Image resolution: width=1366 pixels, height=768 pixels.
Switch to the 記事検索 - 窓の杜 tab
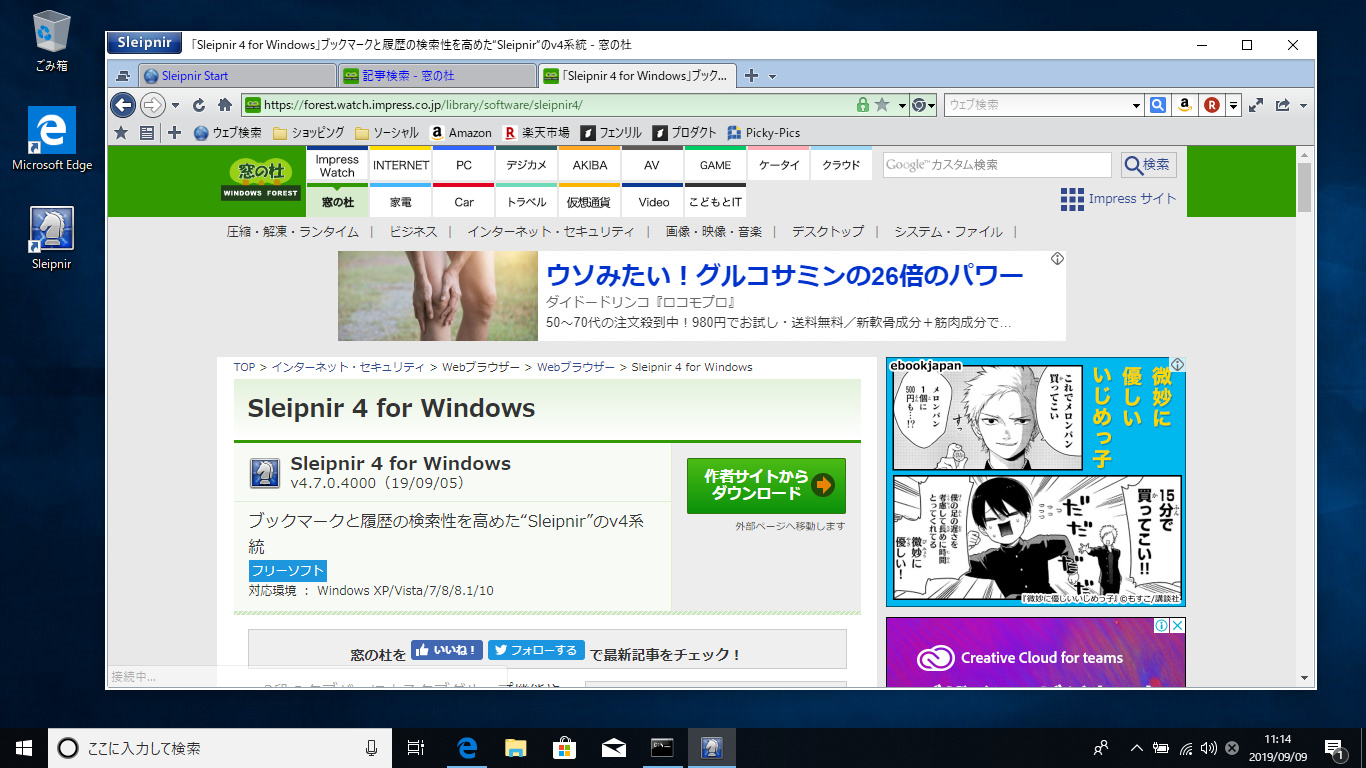[438, 76]
